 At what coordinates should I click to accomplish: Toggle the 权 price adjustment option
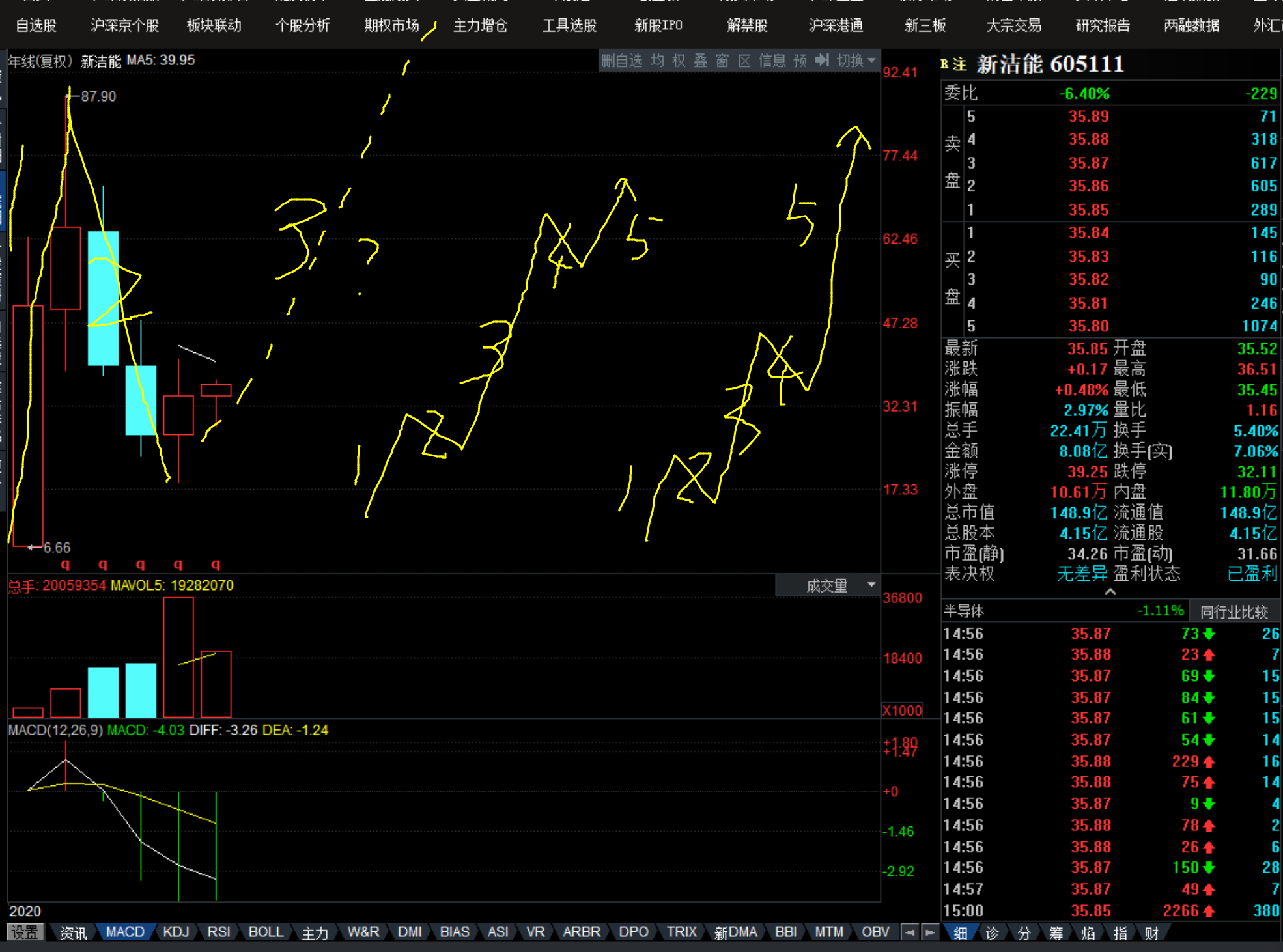pos(679,61)
